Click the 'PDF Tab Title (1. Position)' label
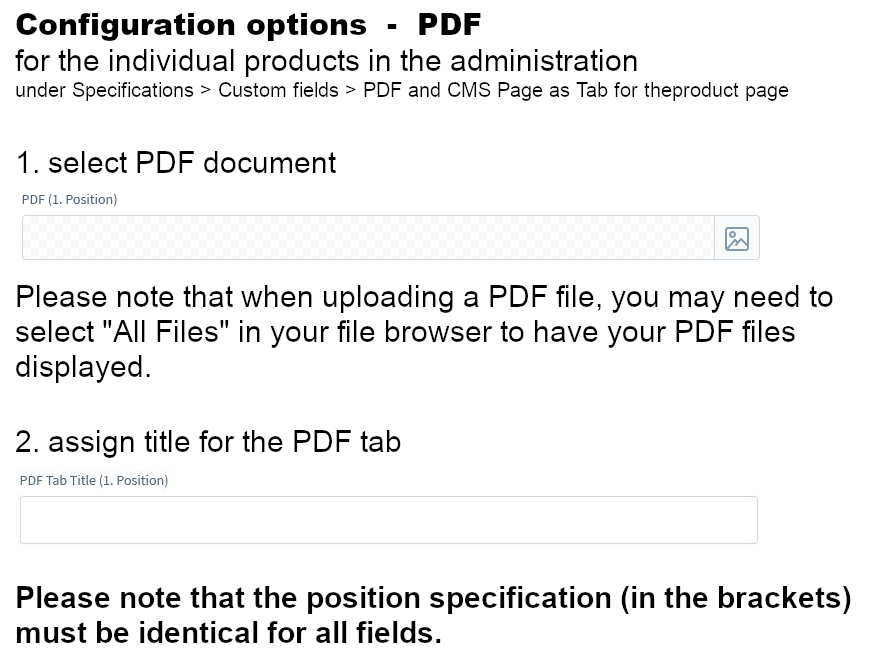Image resolution: width=879 pixels, height=658 pixels. click(94, 480)
